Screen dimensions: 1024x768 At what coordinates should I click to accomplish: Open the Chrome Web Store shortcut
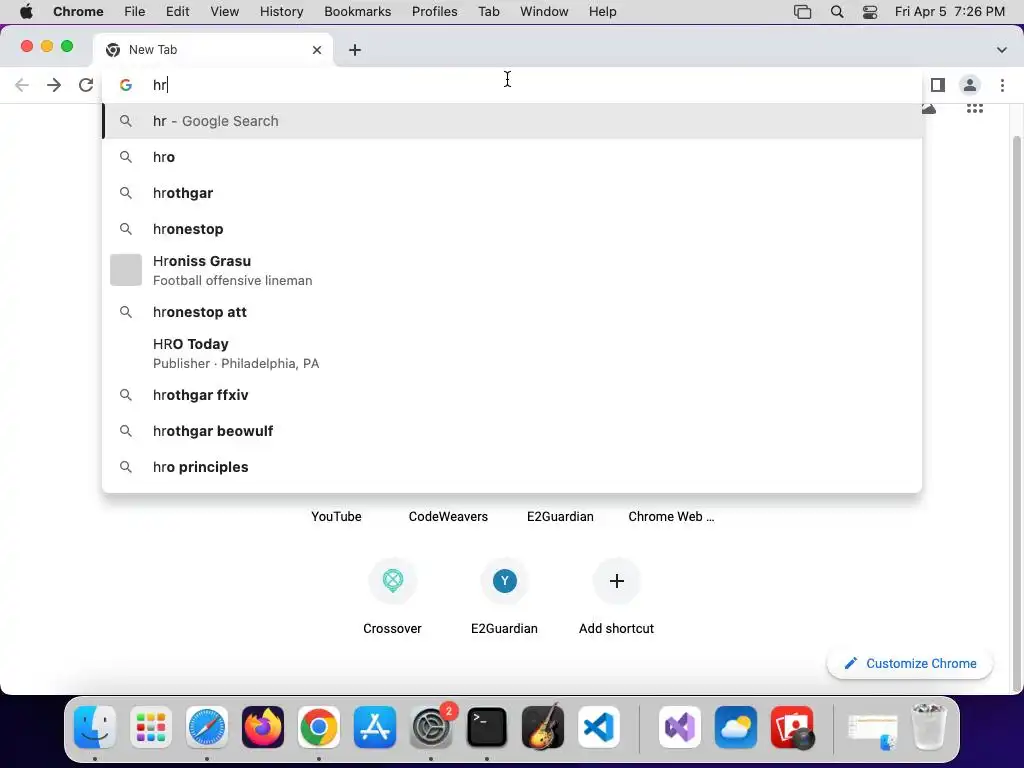coord(671,516)
